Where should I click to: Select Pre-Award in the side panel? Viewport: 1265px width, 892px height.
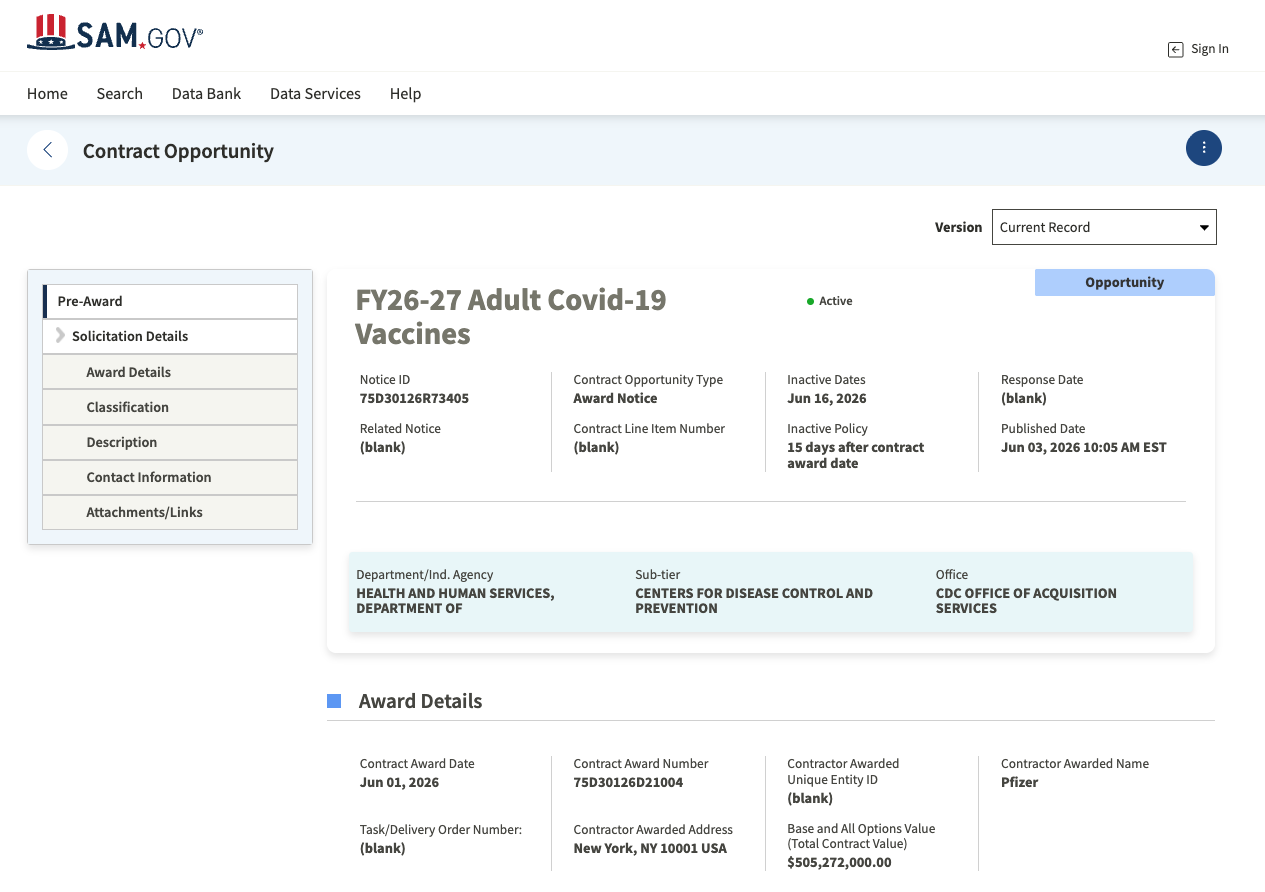(170, 301)
